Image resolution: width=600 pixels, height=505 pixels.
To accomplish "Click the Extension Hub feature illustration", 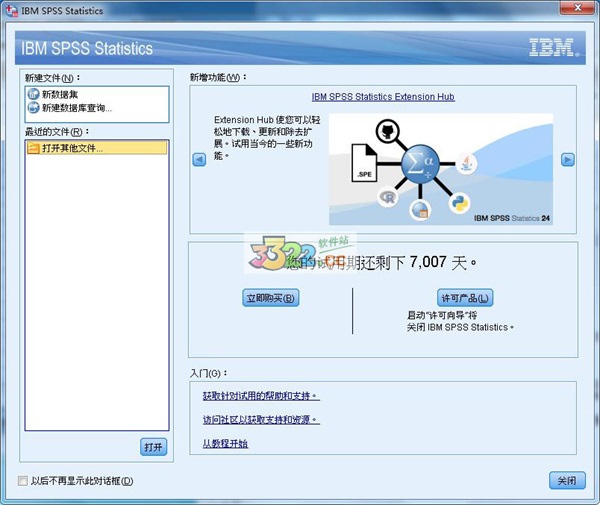I will pyautogui.click(x=441, y=169).
